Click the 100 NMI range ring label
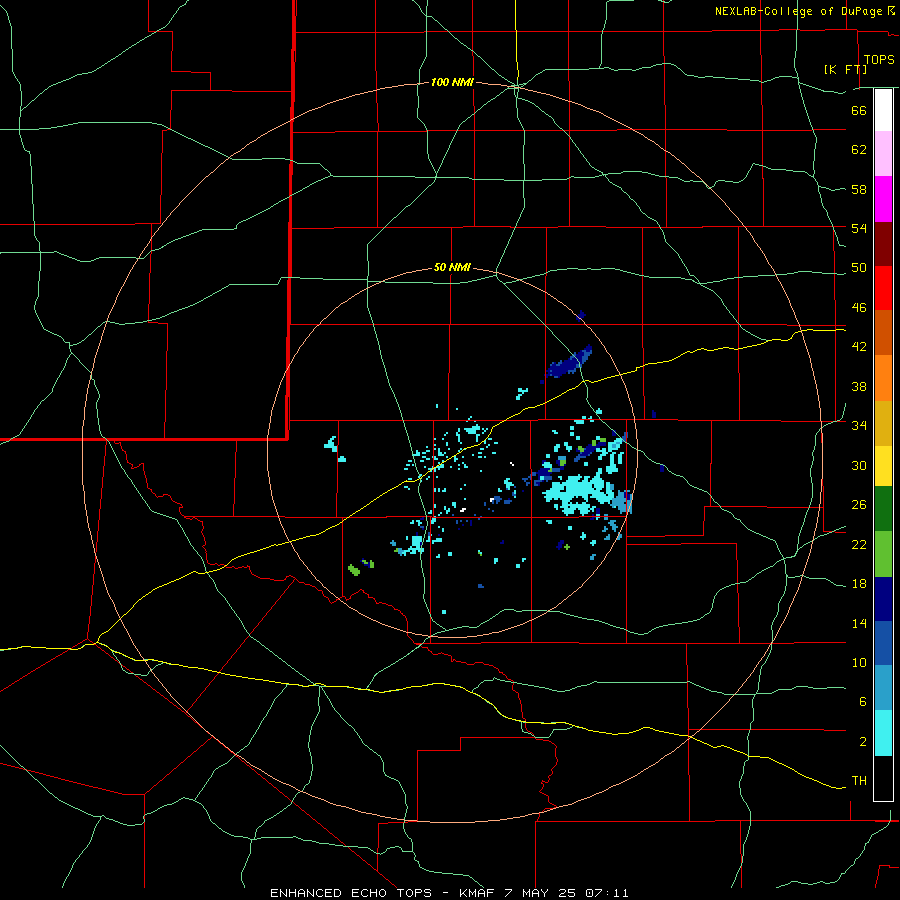 click(x=452, y=83)
